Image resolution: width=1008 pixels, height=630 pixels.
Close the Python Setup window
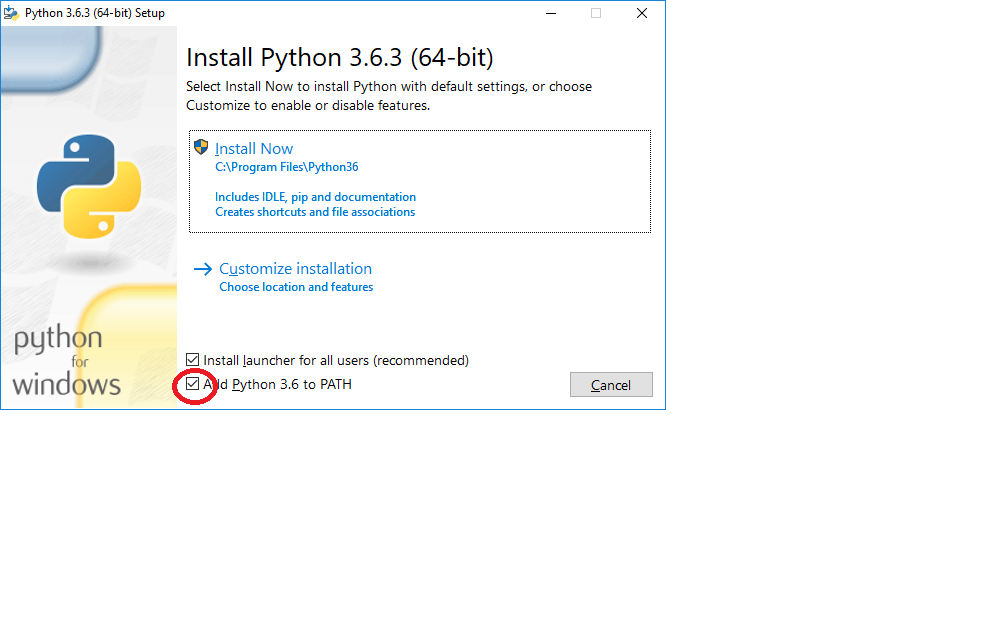(642, 13)
